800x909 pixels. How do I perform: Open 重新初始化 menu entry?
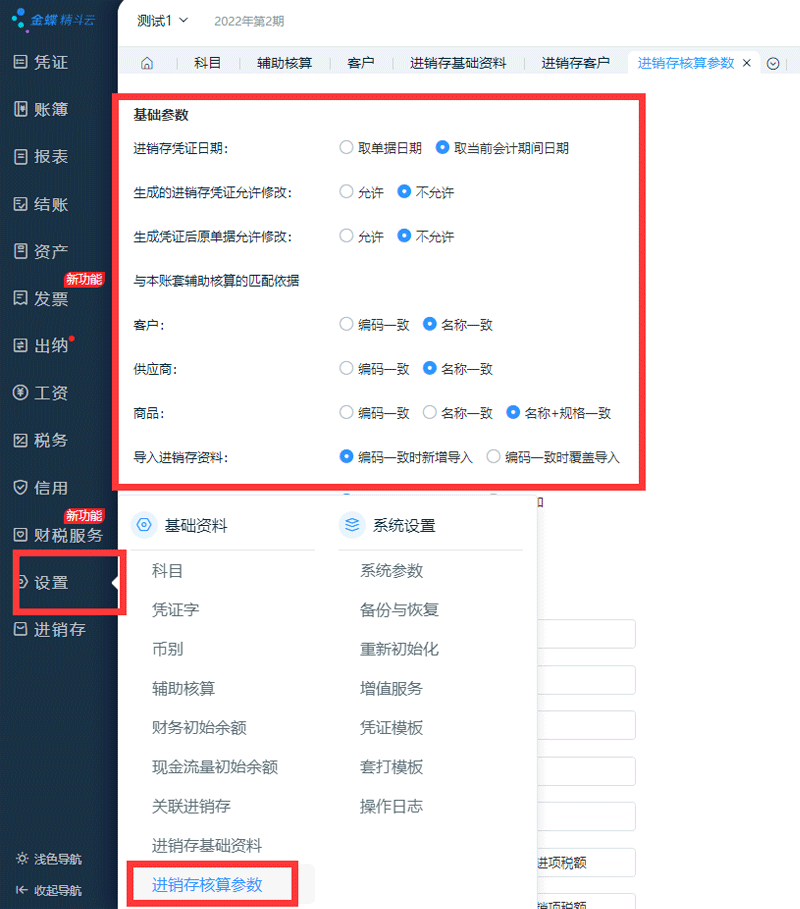(399, 649)
